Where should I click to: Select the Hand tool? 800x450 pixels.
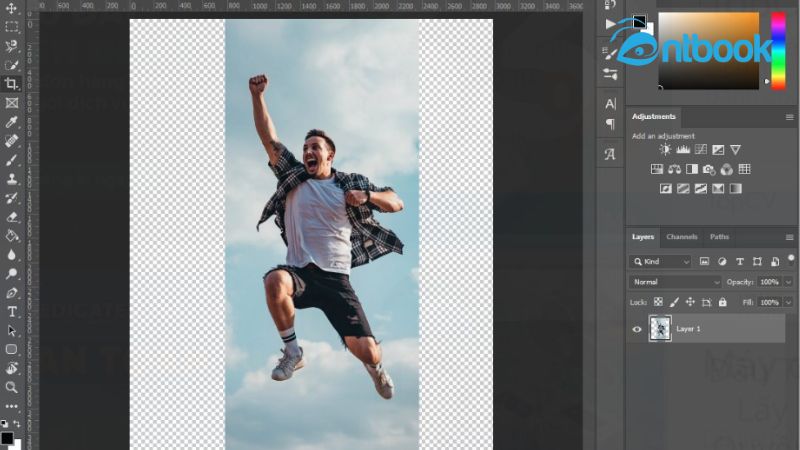click(11, 368)
